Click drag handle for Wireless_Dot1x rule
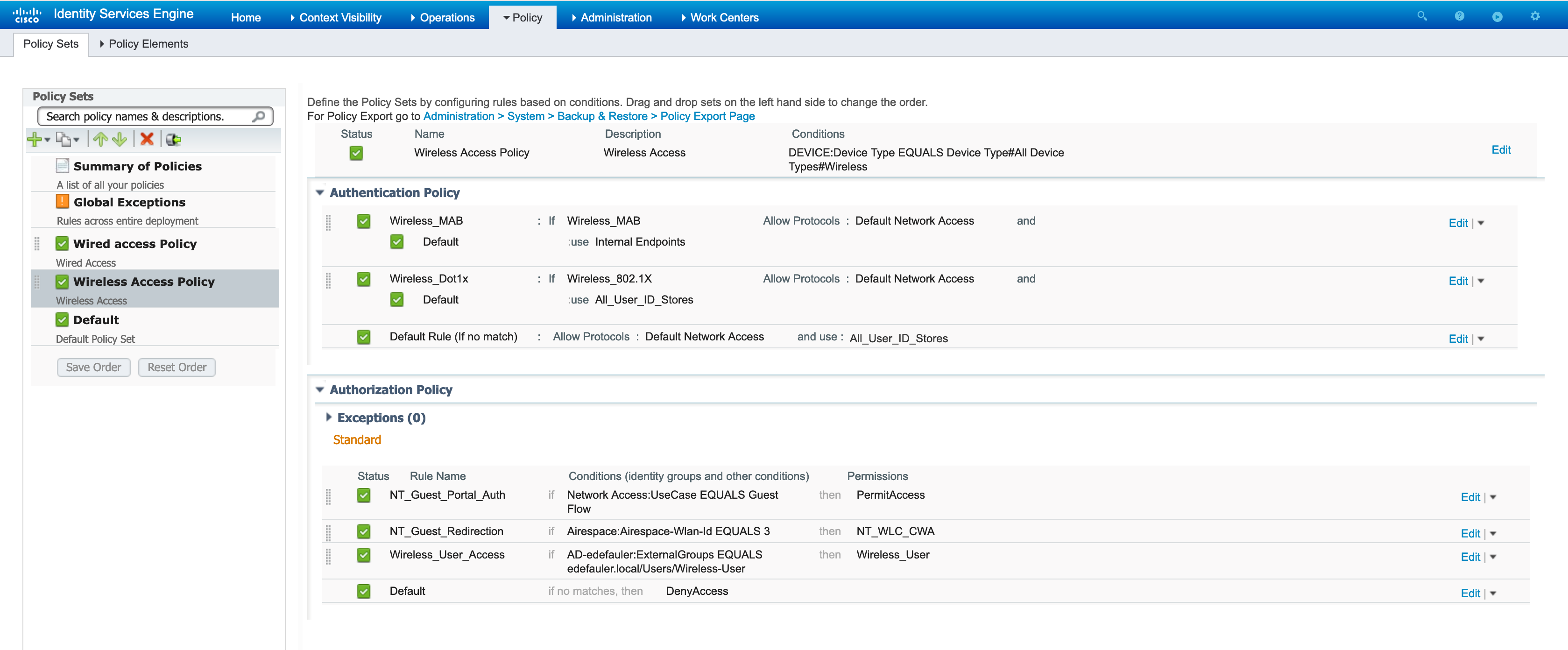This screenshot has height=650, width=1568. (x=328, y=281)
